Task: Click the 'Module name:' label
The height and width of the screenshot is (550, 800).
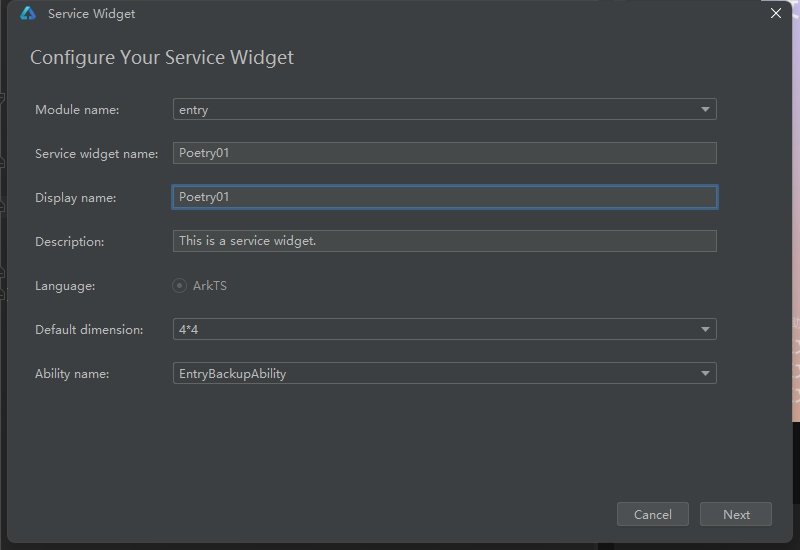Action: tap(77, 110)
